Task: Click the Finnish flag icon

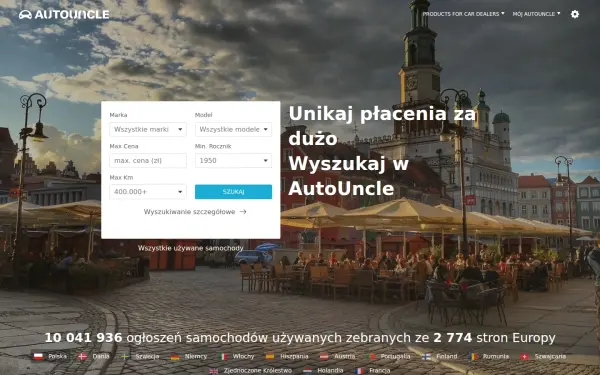Action: 426,357
